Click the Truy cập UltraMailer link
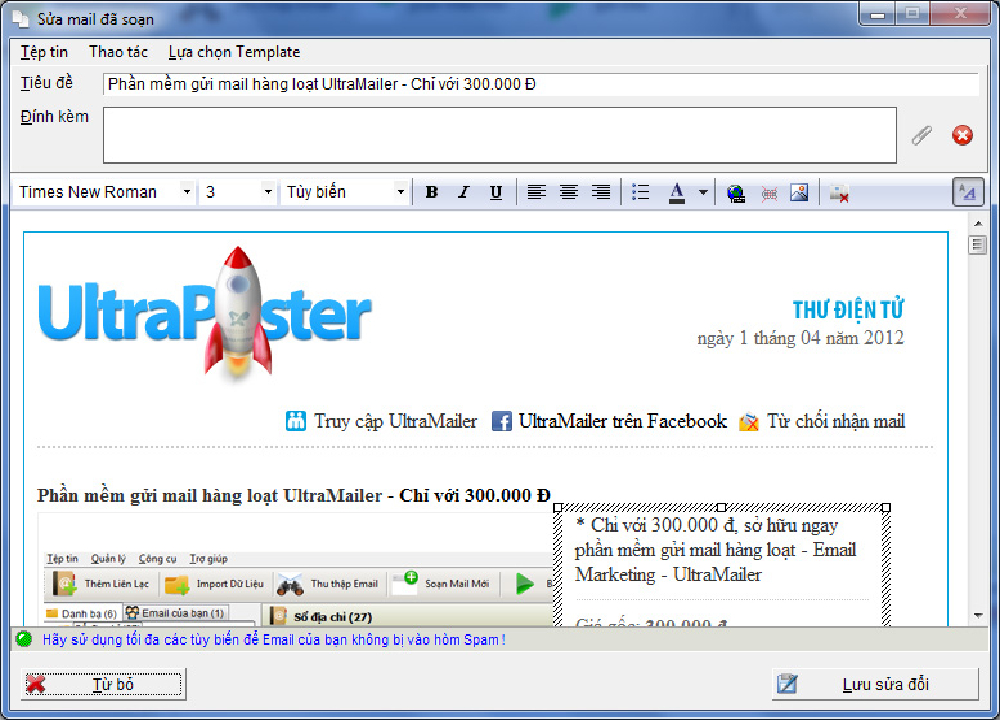This screenshot has height=720, width=1000. point(395,422)
